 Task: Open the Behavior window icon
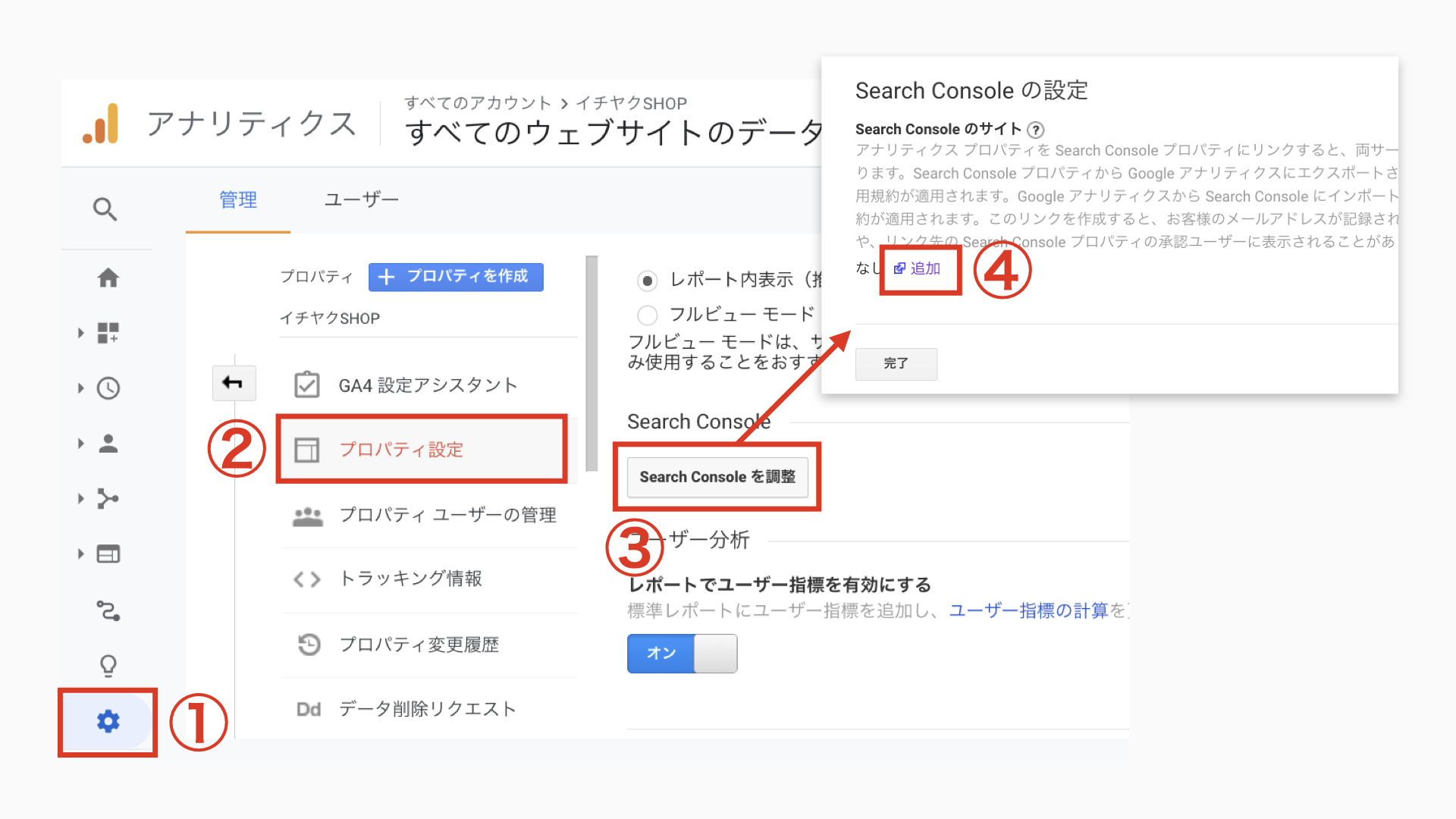pyautogui.click(x=108, y=554)
